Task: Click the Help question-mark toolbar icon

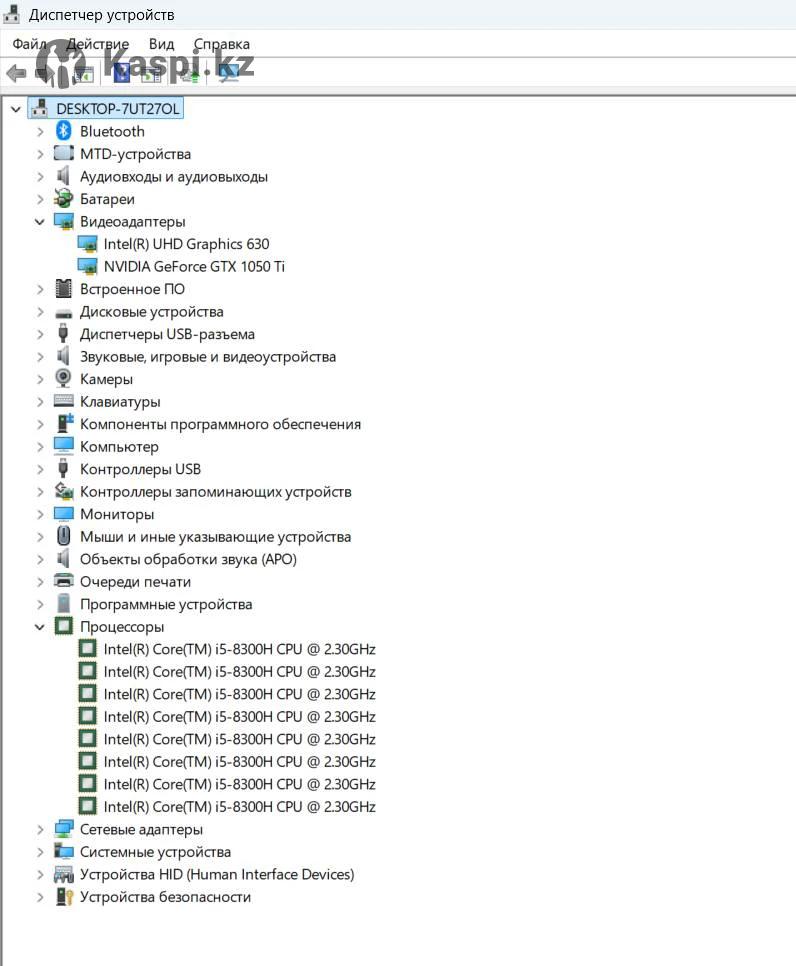Action: click(122, 73)
